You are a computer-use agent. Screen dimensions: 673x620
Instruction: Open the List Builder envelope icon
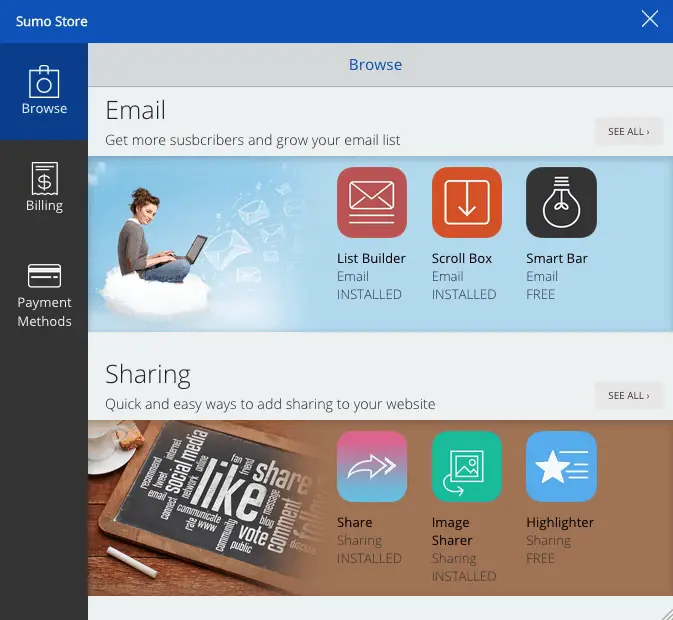371,202
